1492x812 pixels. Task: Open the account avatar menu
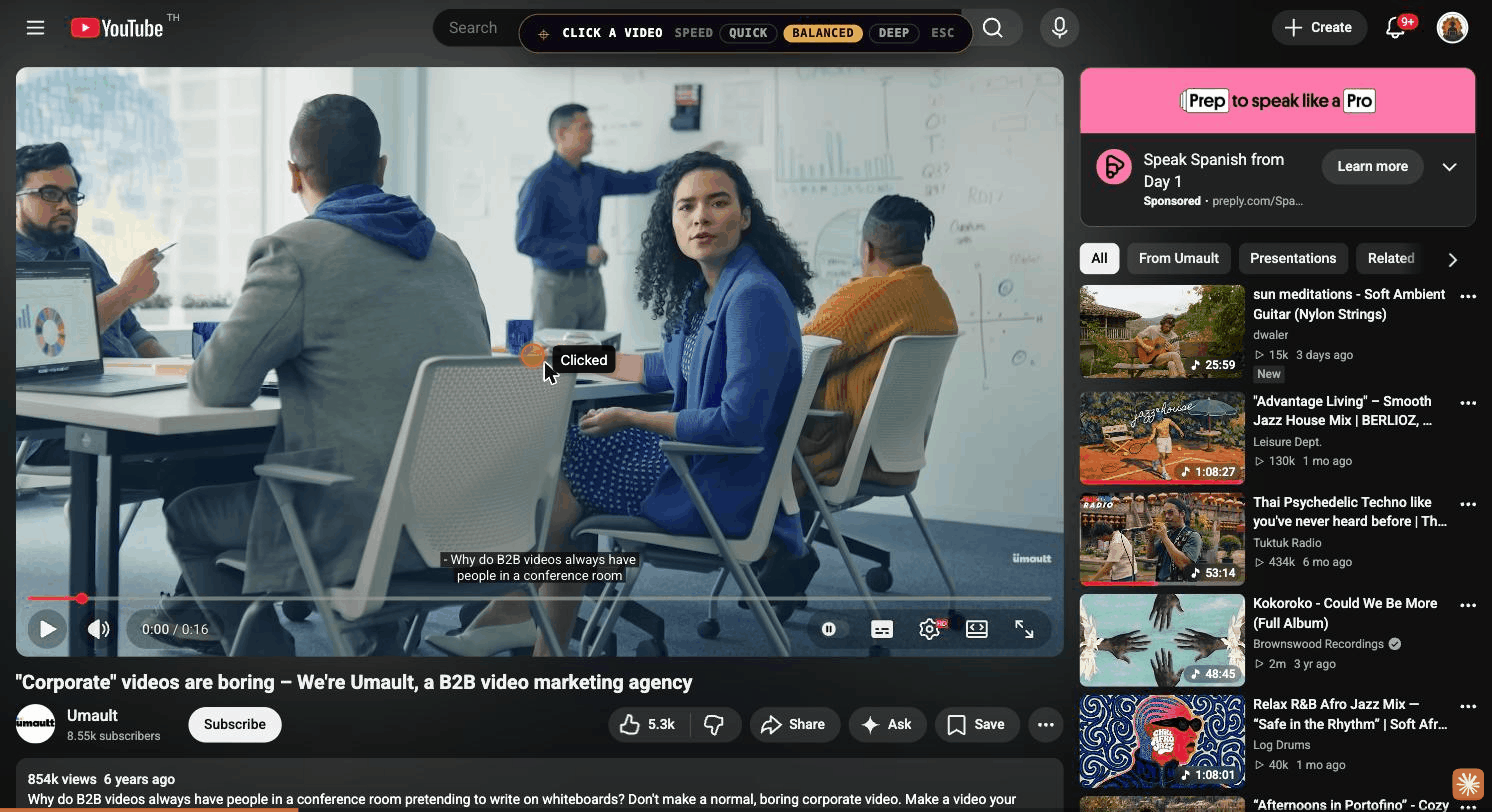pyautogui.click(x=1452, y=28)
